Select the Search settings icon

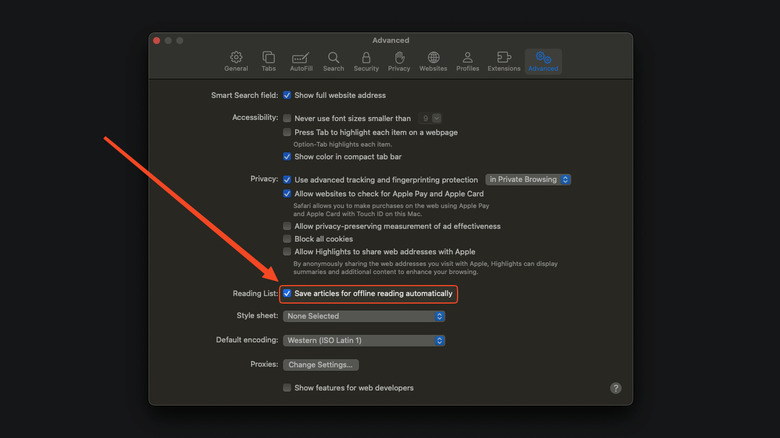333,61
